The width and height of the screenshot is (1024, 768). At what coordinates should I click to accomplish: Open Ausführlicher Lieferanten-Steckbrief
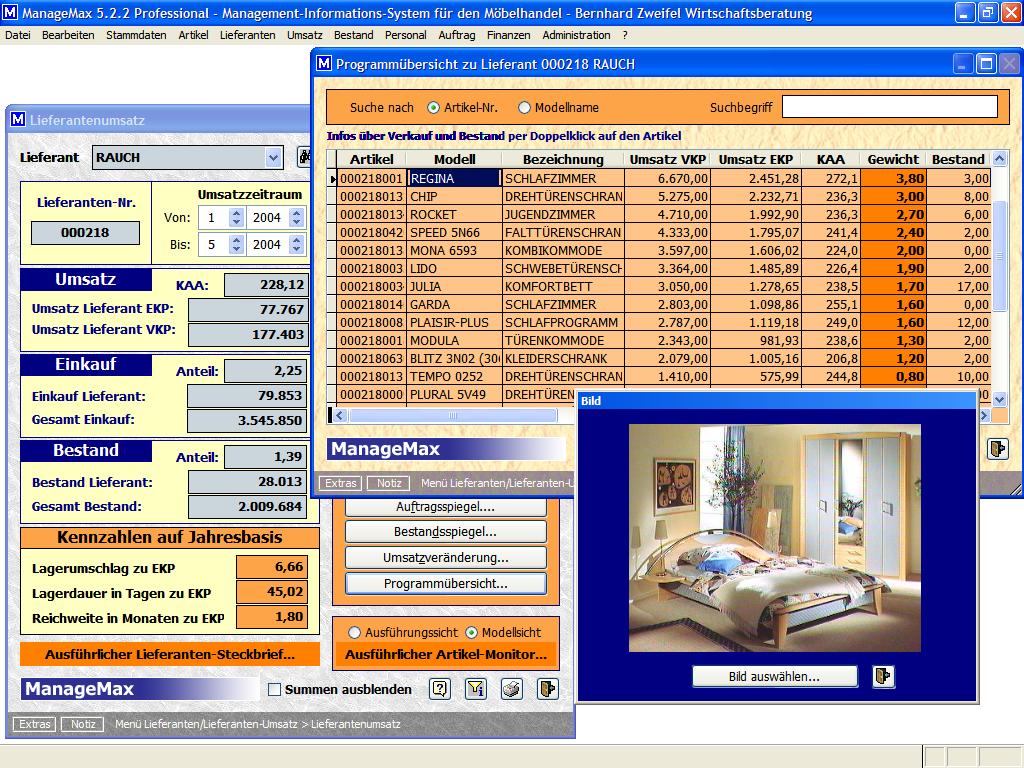pyautogui.click(x=170, y=655)
